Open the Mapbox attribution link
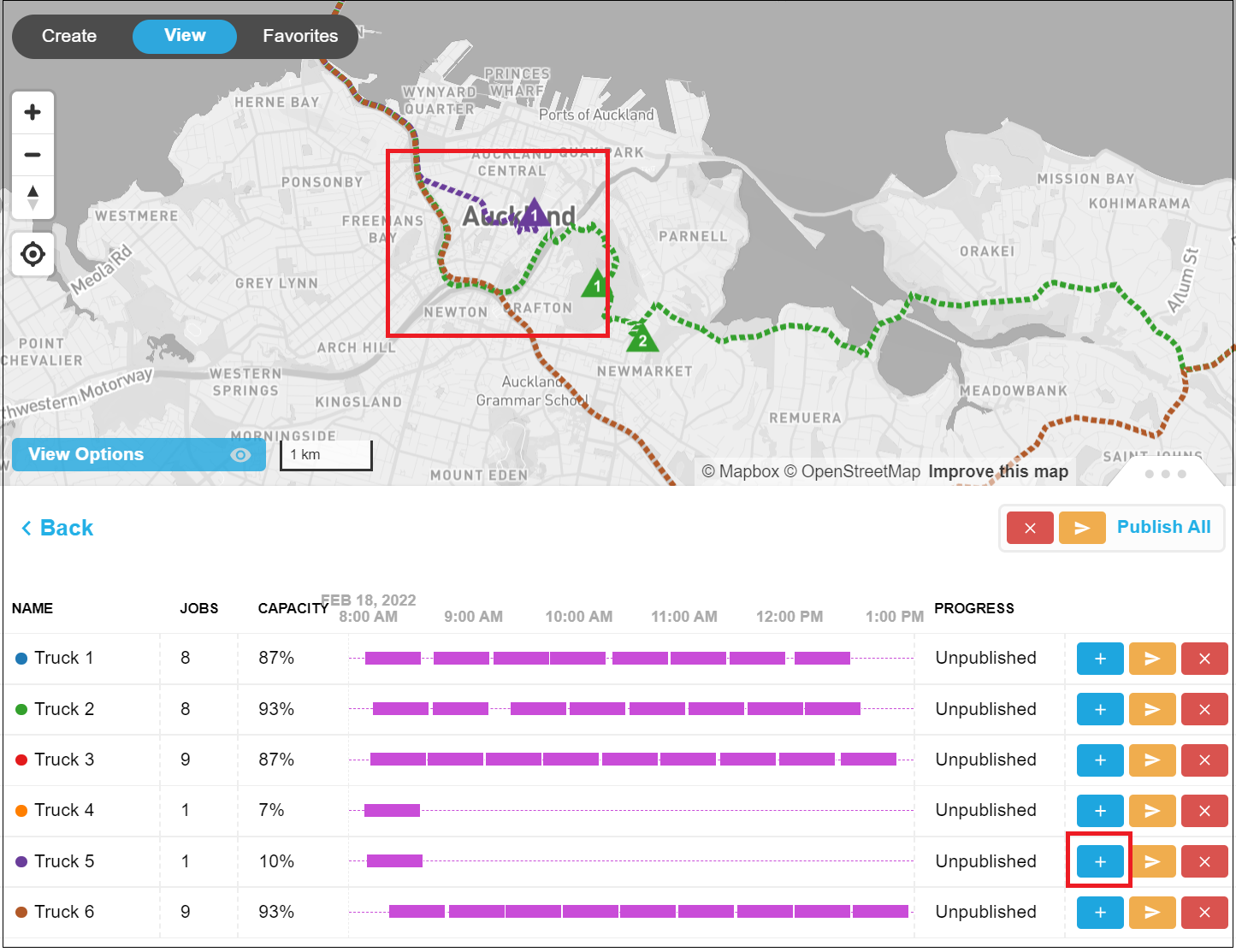 pos(741,471)
